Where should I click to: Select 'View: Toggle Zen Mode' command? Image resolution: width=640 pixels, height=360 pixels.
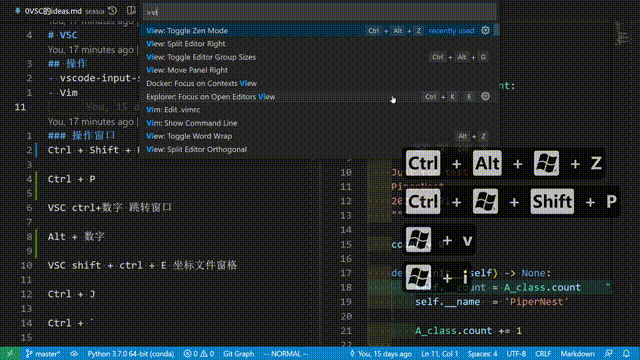coord(319,31)
